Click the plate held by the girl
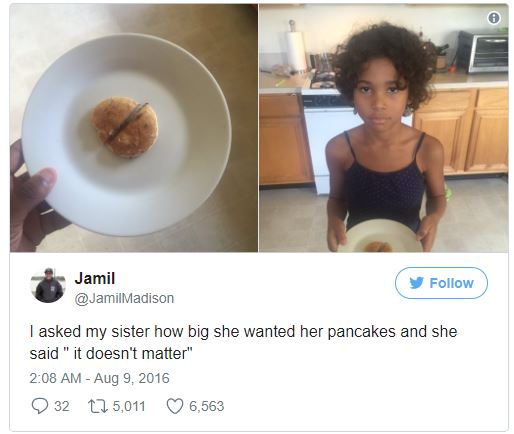Screen dimensions: 514x434 tap(381, 236)
